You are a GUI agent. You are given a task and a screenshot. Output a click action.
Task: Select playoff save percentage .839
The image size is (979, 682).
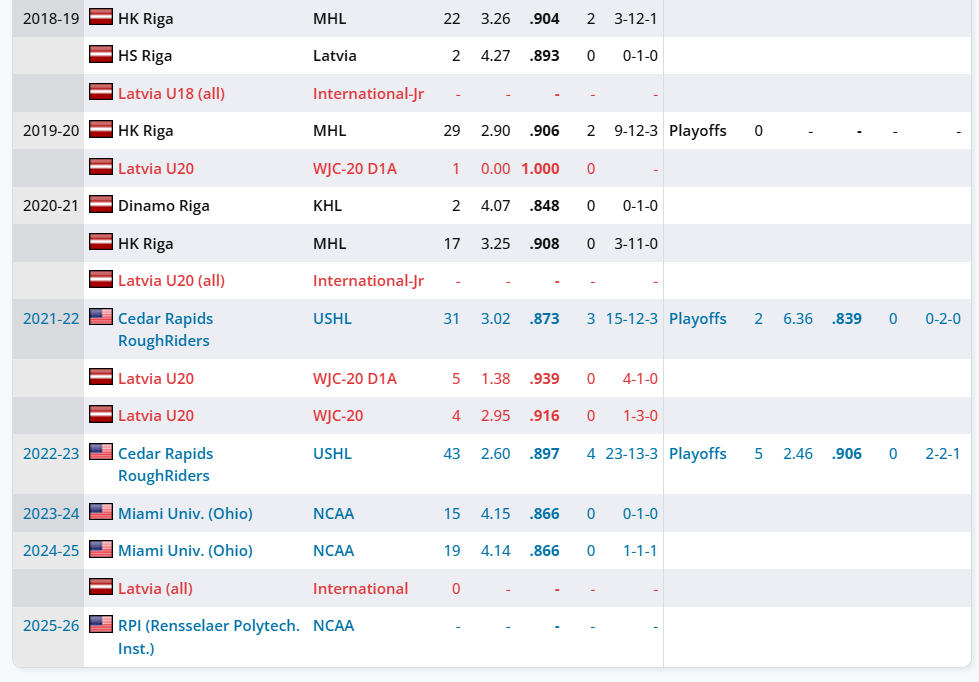847,319
